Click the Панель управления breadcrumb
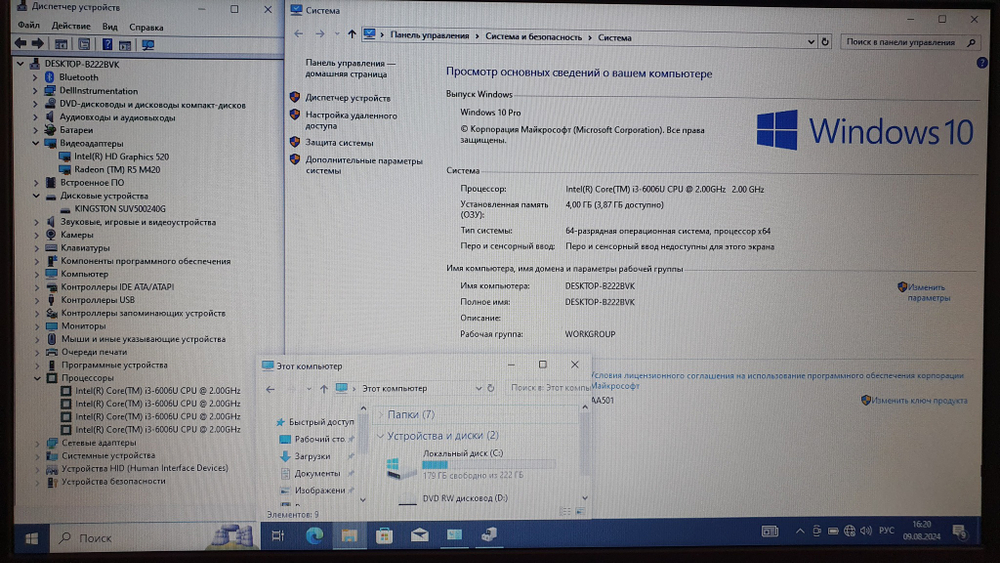Viewport: 1000px width, 563px height. coord(429,36)
